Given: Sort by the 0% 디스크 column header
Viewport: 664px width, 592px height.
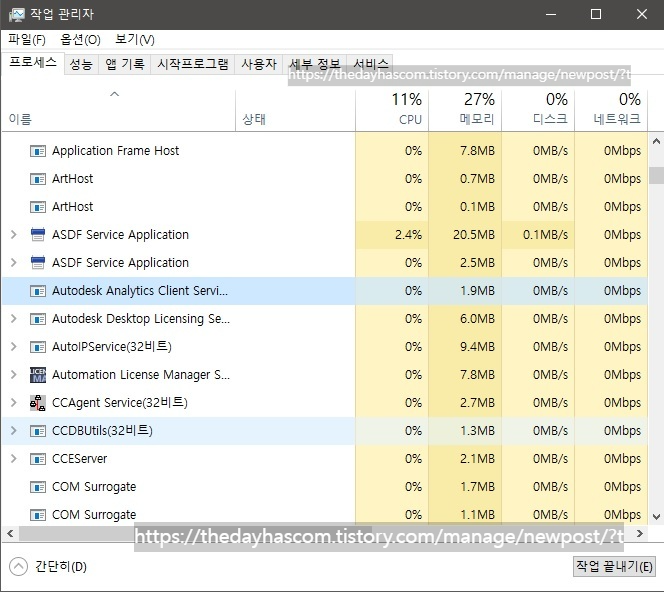Looking at the screenshot, I should coord(538,110).
